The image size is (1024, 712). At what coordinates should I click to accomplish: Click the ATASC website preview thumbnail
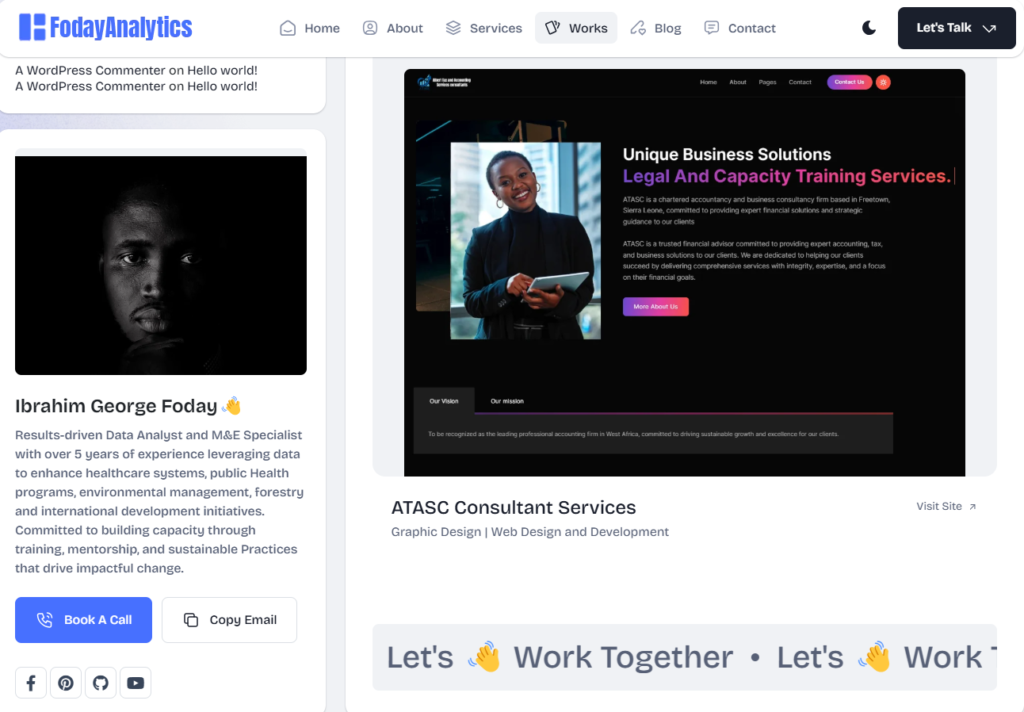pyautogui.click(x=684, y=272)
